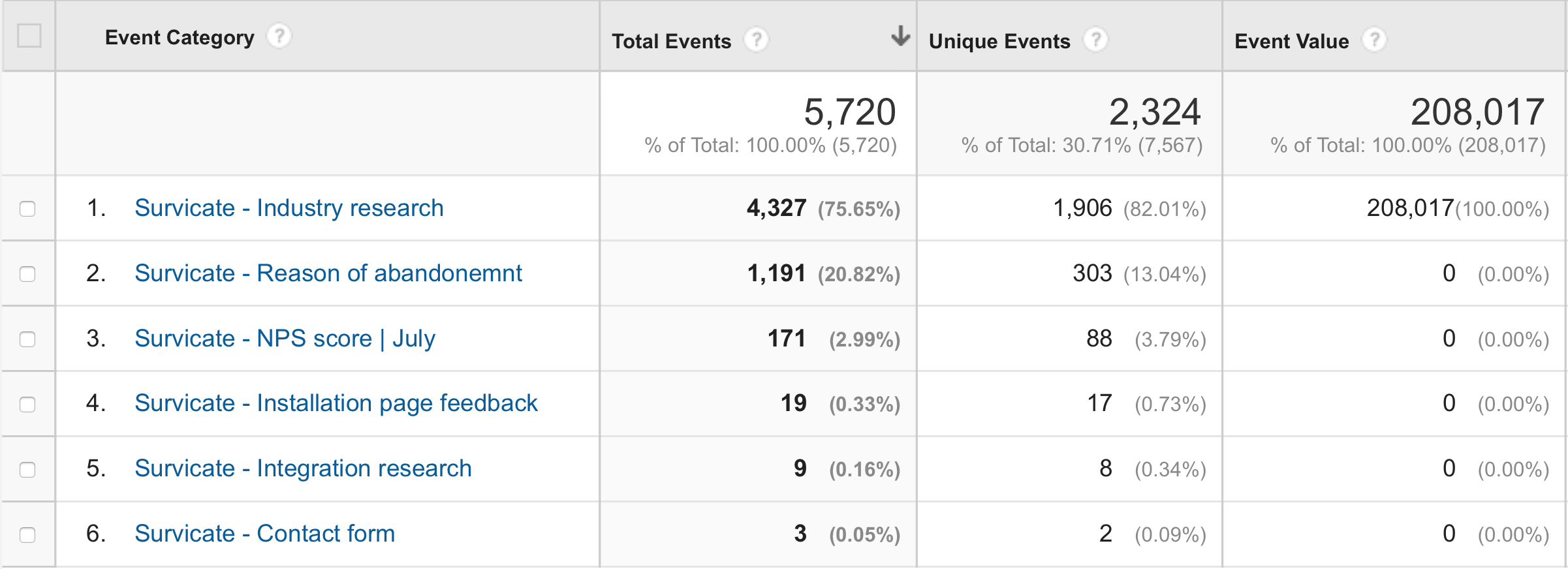Click the 17 unique events cell
Viewport: 1568px width, 569px height.
1099,403
